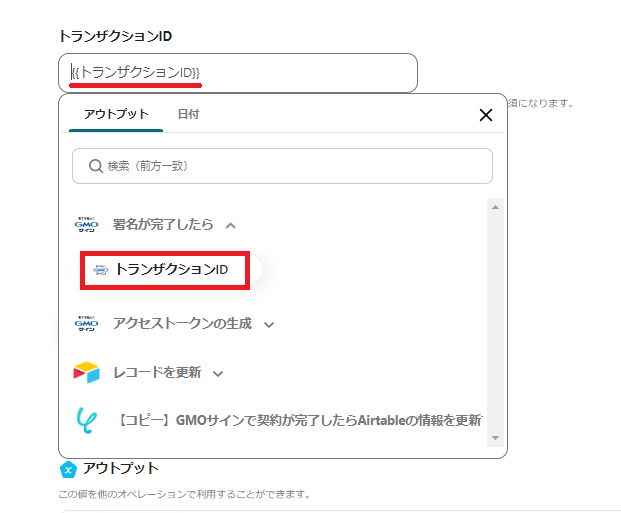Click the GMO Sign icon beside アクセストークンの生成
The image size is (621, 513).
[86, 324]
